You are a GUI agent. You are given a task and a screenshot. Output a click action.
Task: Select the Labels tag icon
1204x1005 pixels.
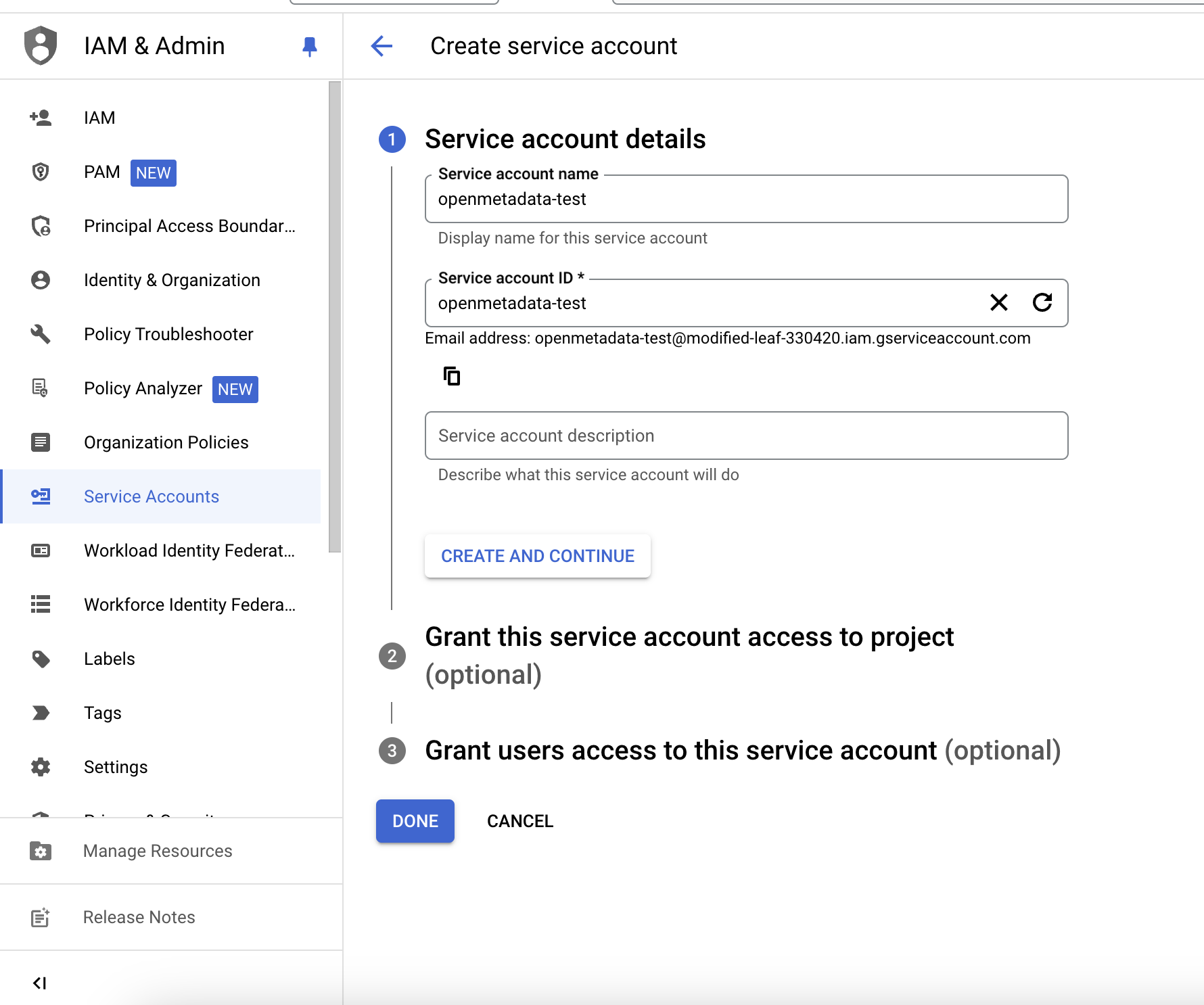pos(41,658)
